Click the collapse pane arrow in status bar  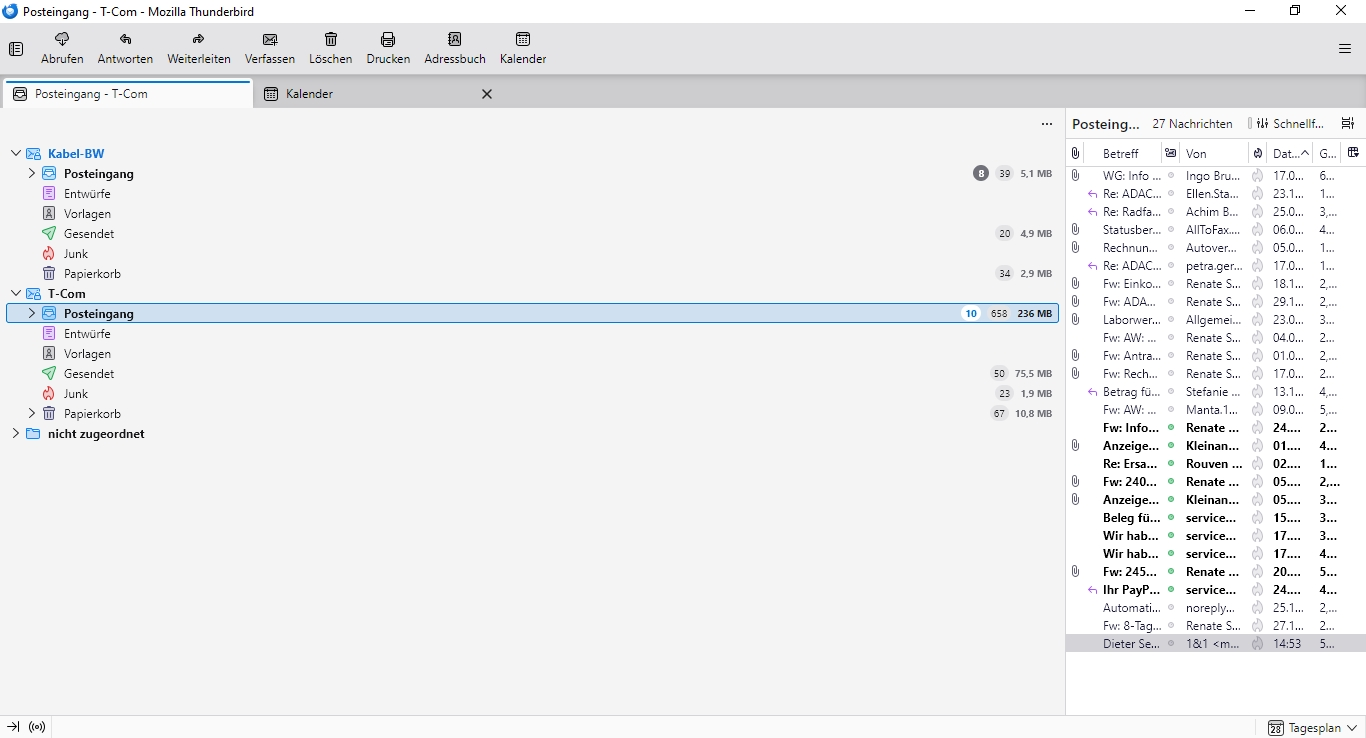[14, 727]
